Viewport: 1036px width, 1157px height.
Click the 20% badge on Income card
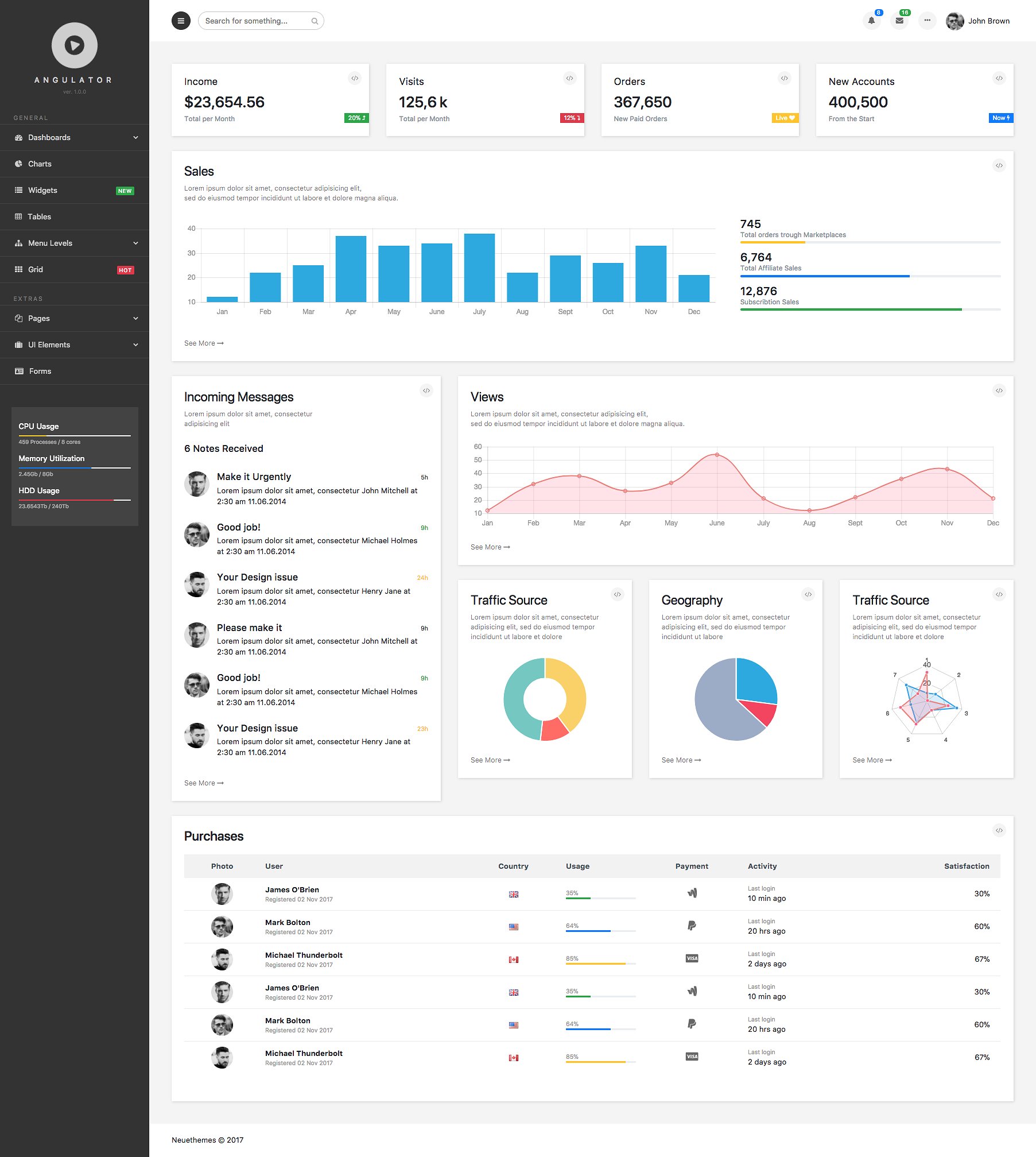tap(356, 118)
